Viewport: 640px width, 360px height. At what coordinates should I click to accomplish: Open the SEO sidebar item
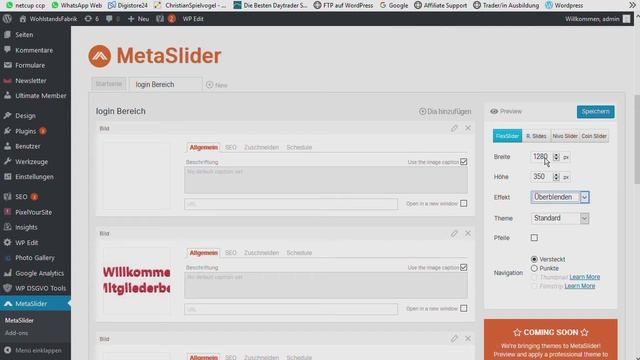21,197
